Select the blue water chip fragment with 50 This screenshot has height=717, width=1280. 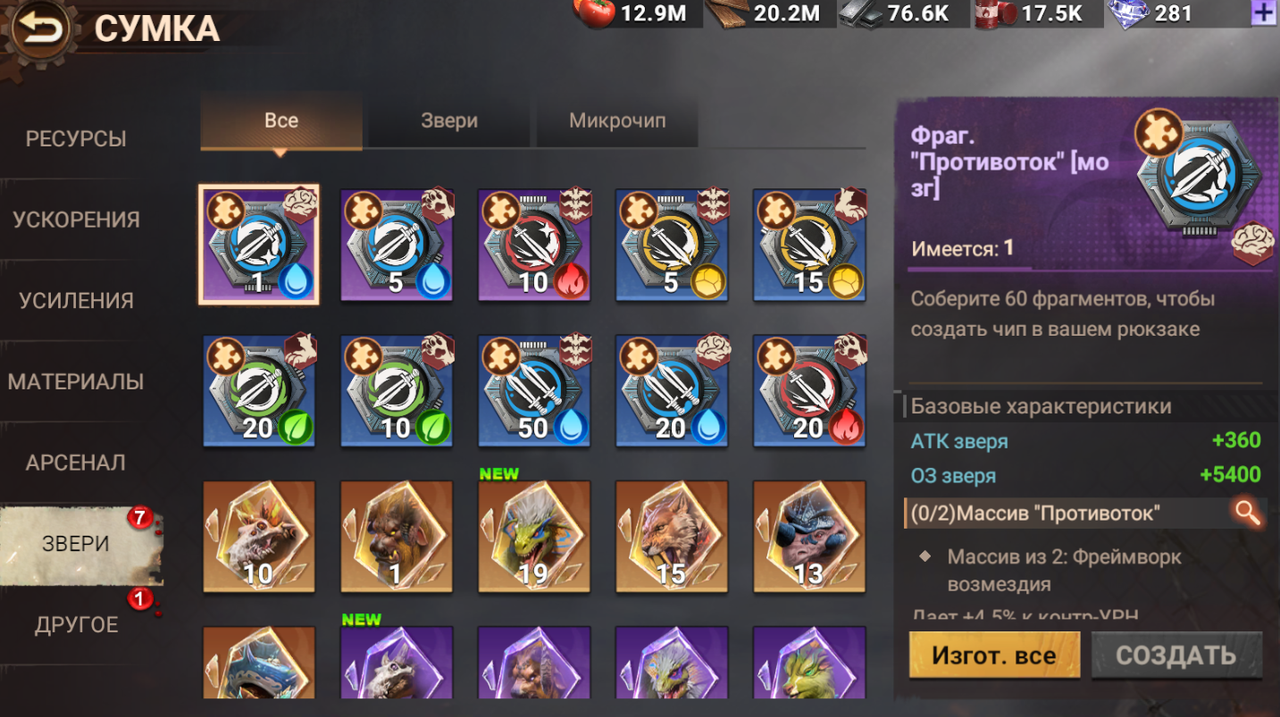coord(534,391)
